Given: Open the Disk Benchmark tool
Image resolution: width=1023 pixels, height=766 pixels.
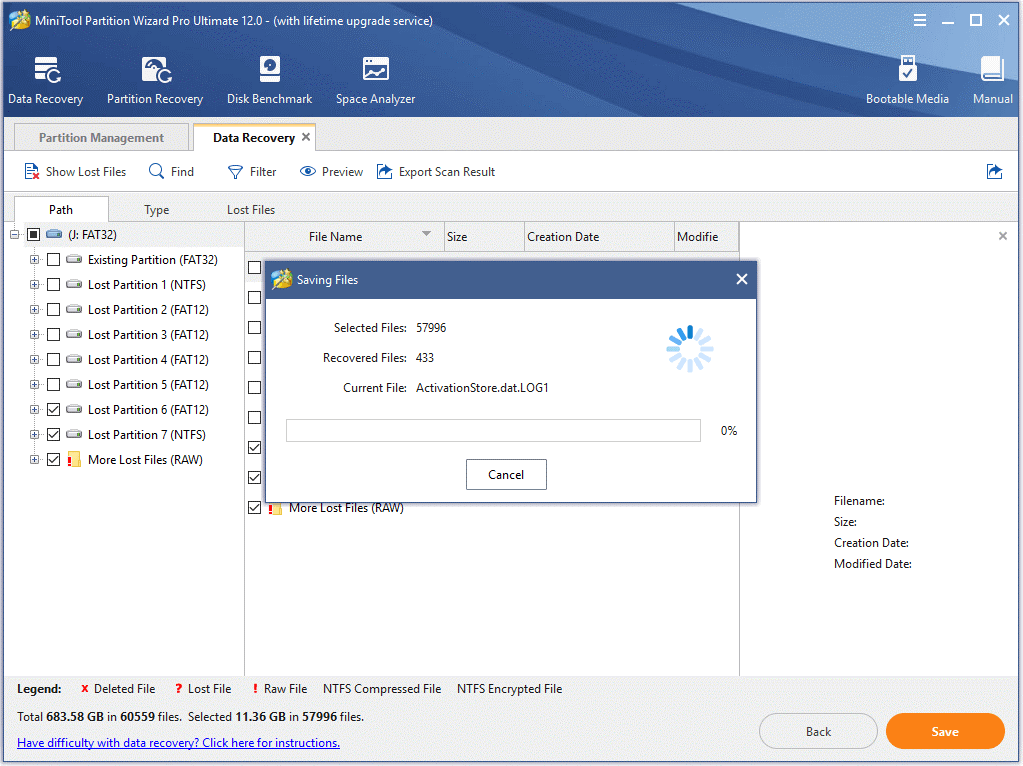Looking at the screenshot, I should tap(269, 69).
